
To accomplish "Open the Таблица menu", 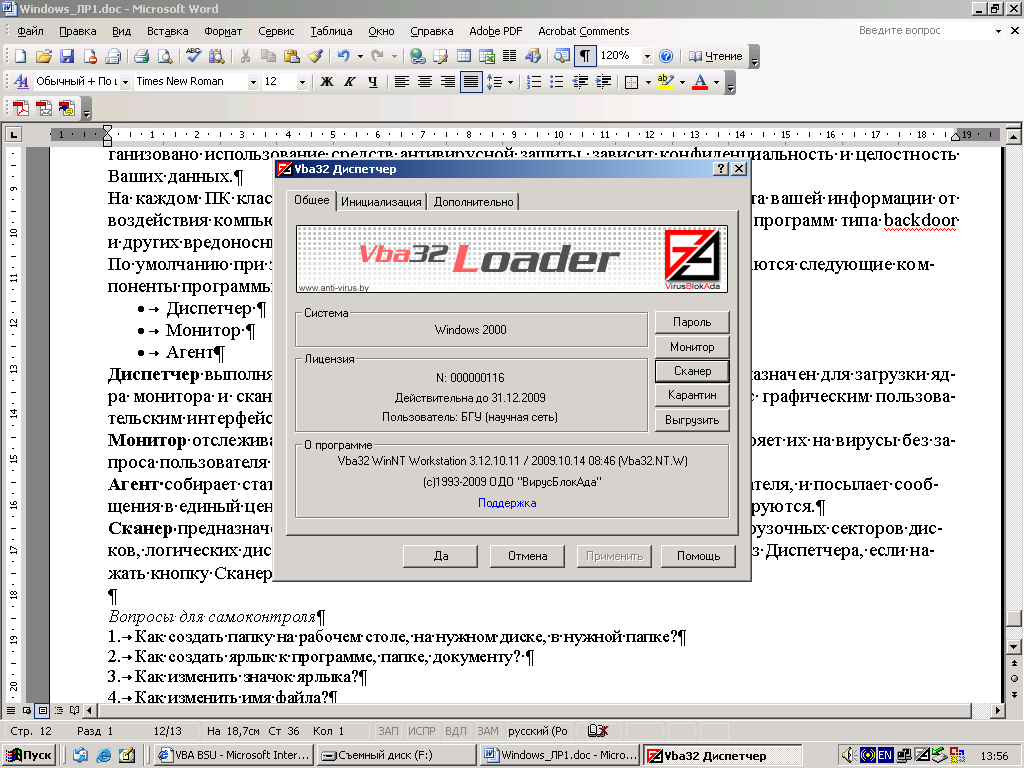I will 331,31.
